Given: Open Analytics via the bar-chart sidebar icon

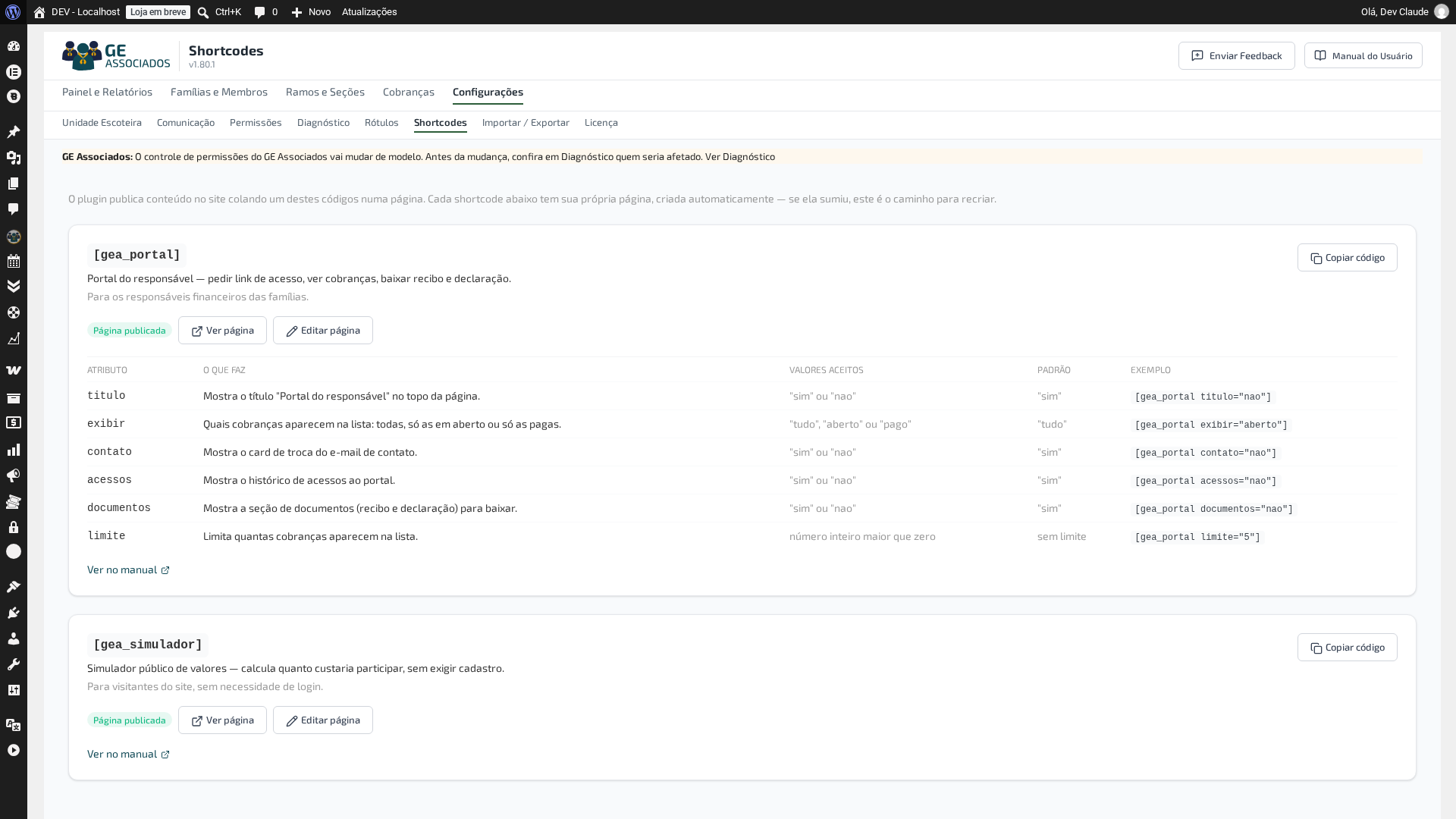Looking at the screenshot, I should [x=14, y=450].
